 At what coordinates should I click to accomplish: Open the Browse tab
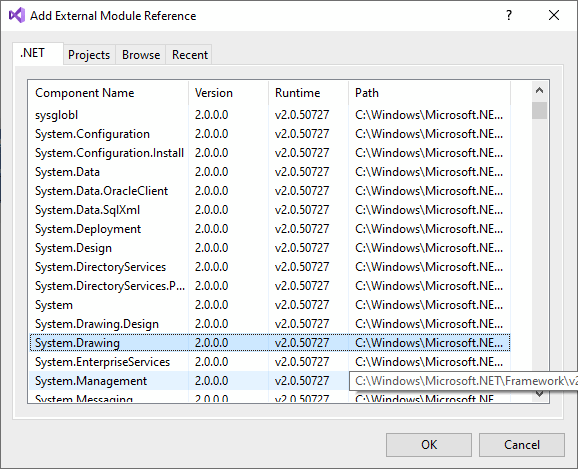pyautogui.click(x=141, y=55)
